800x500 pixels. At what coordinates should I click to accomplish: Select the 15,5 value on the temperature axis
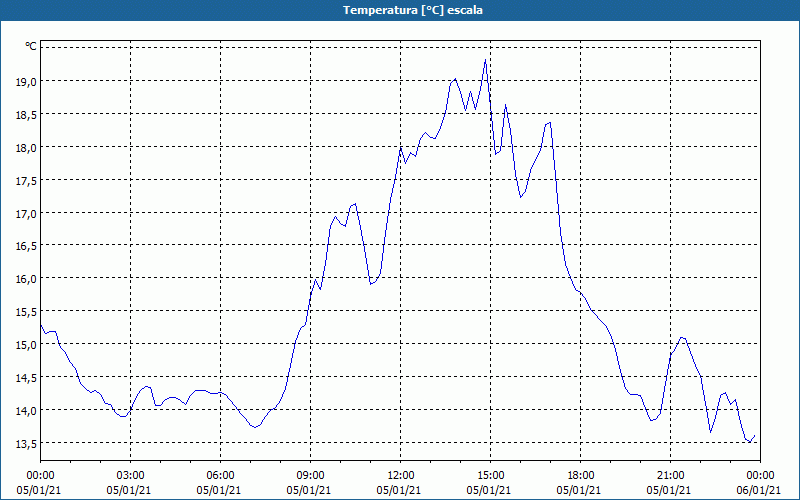26,312
